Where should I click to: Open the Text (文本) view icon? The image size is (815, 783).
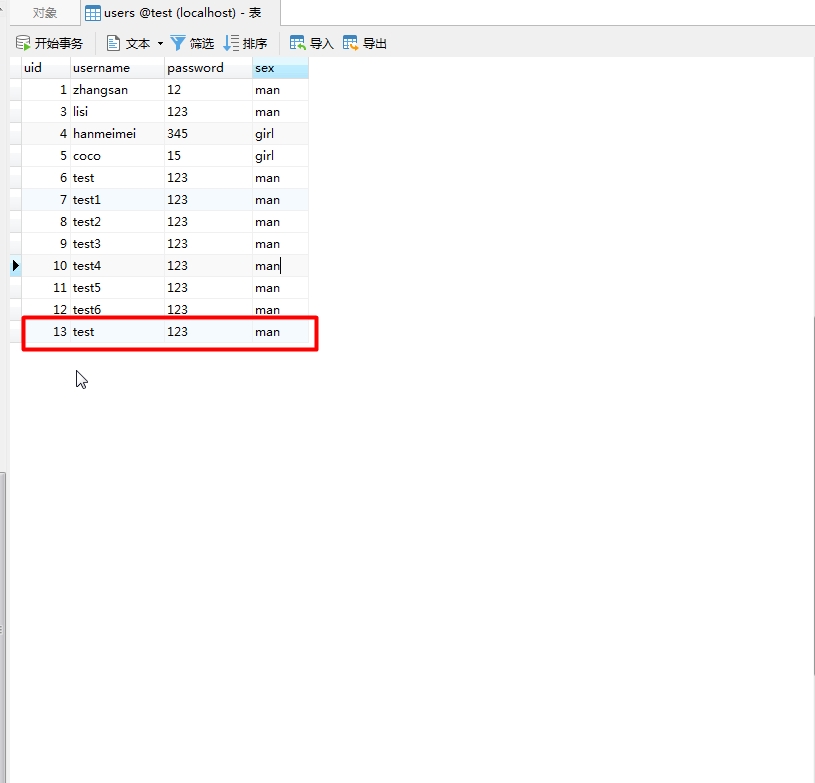click(113, 43)
